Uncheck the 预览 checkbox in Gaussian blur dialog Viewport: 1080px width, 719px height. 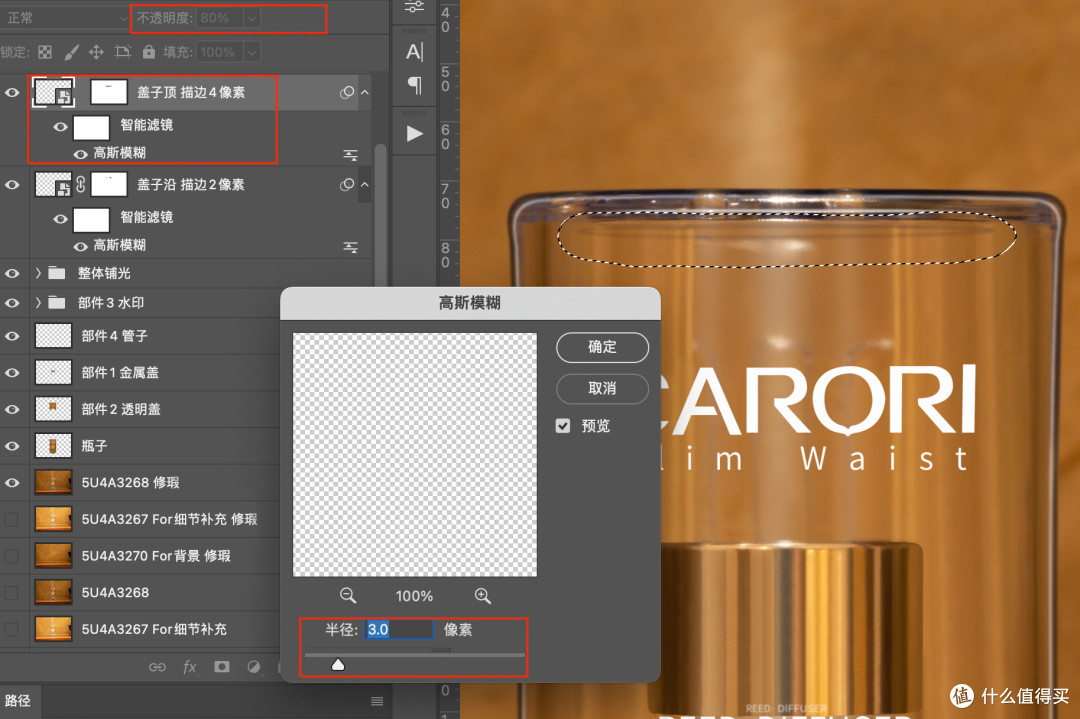coord(563,426)
